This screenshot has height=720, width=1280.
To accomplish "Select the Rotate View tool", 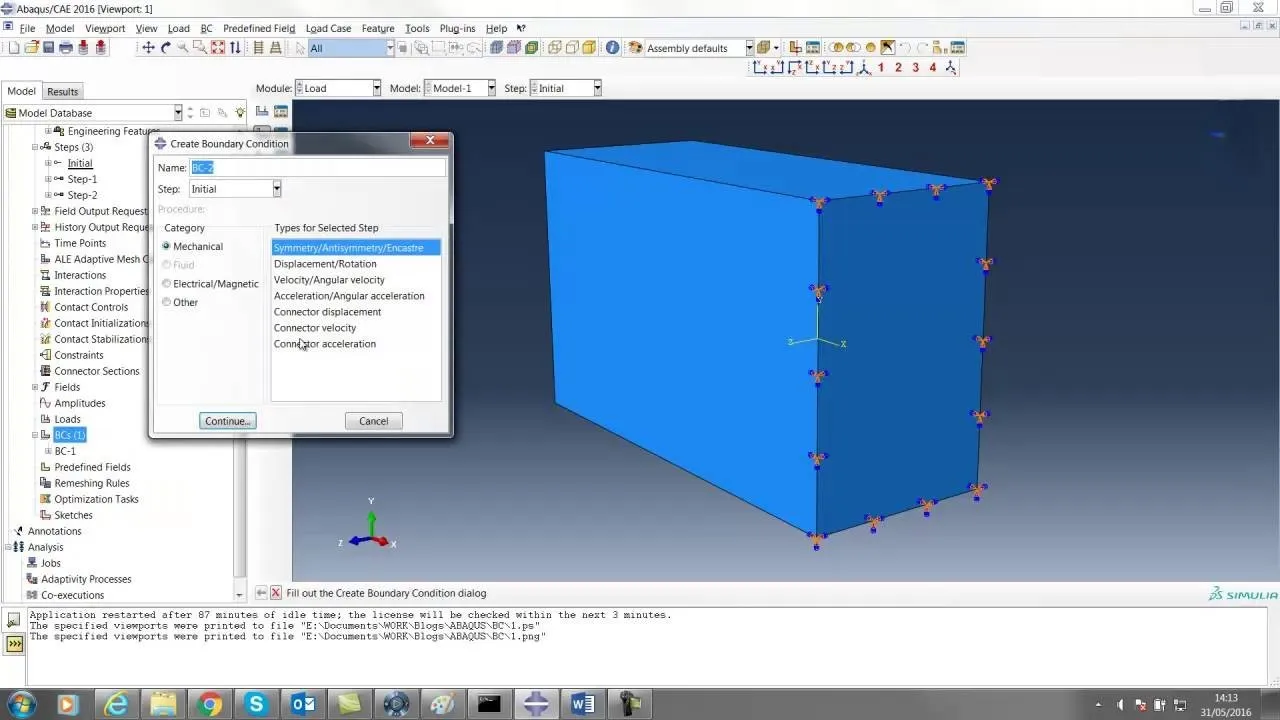I will pos(165,48).
